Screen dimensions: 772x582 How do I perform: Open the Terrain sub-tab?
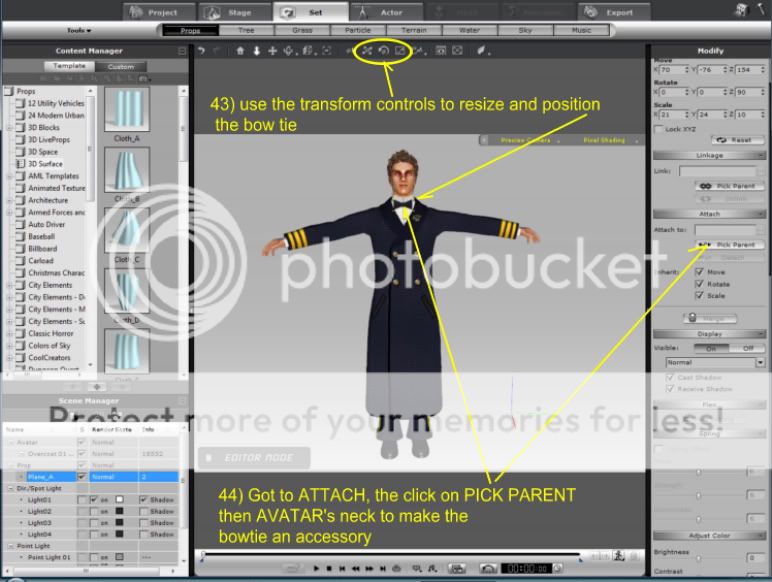click(413, 31)
